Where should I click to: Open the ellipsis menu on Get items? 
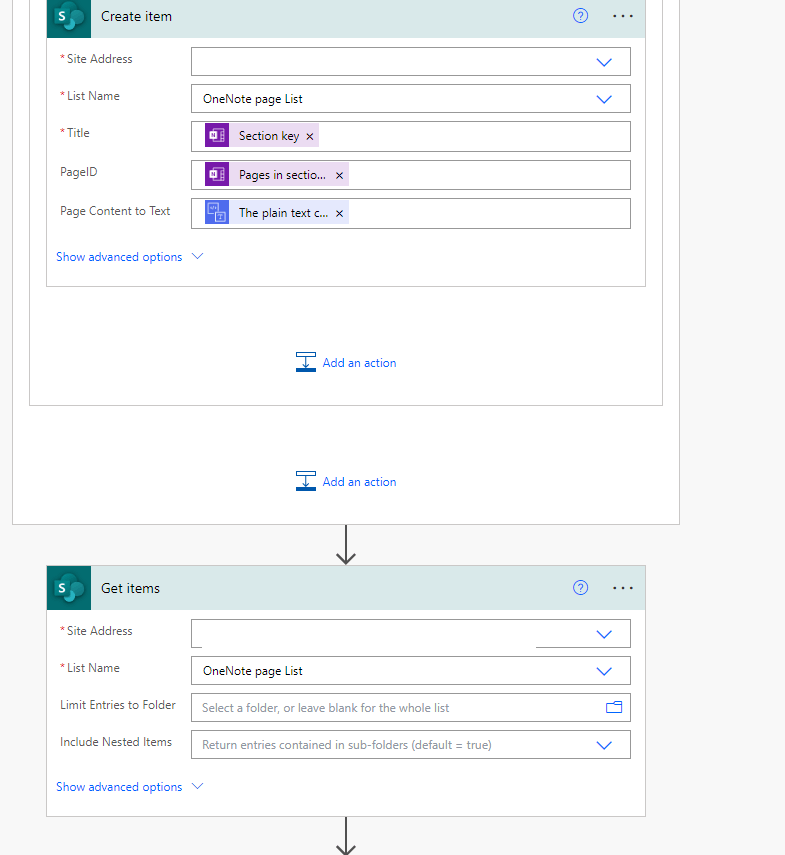622,588
